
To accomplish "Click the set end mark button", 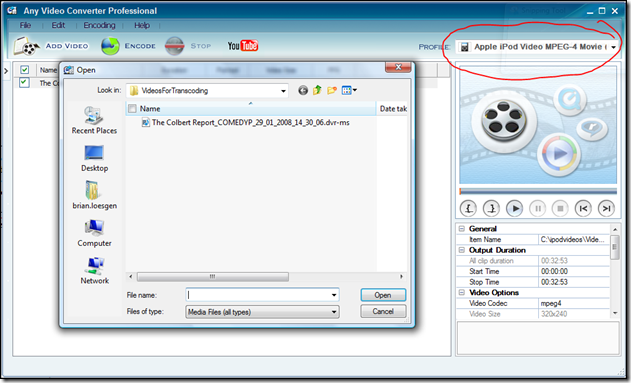I will click(491, 208).
